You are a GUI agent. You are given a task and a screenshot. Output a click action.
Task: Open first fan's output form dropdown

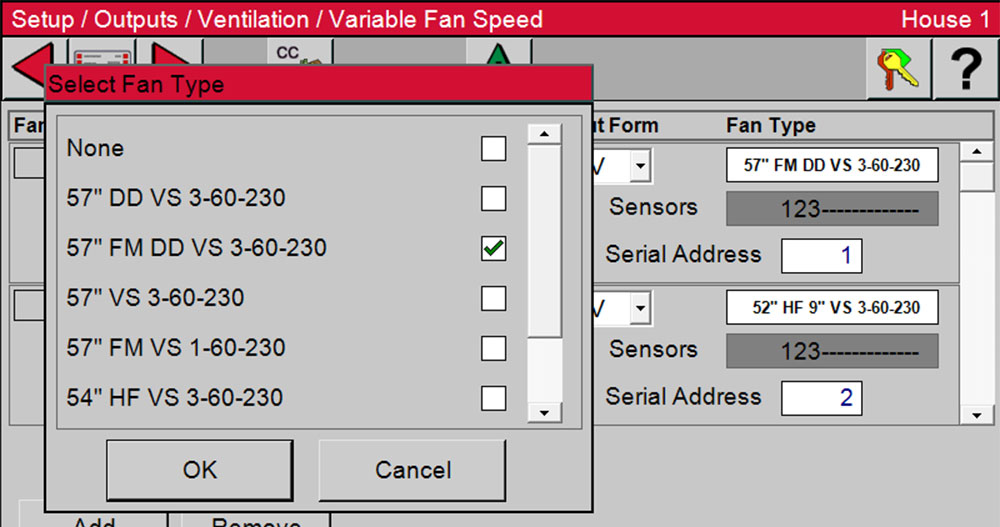tap(640, 165)
